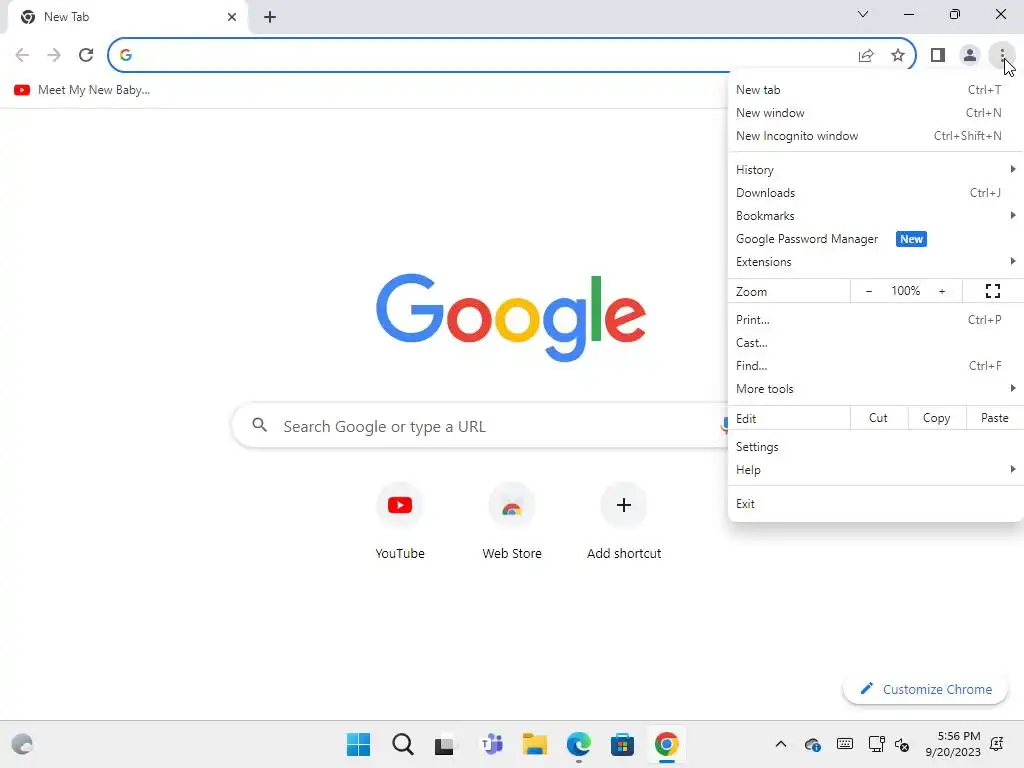This screenshot has width=1024, height=768.
Task: Open File Explorer in the taskbar
Action: [535, 744]
